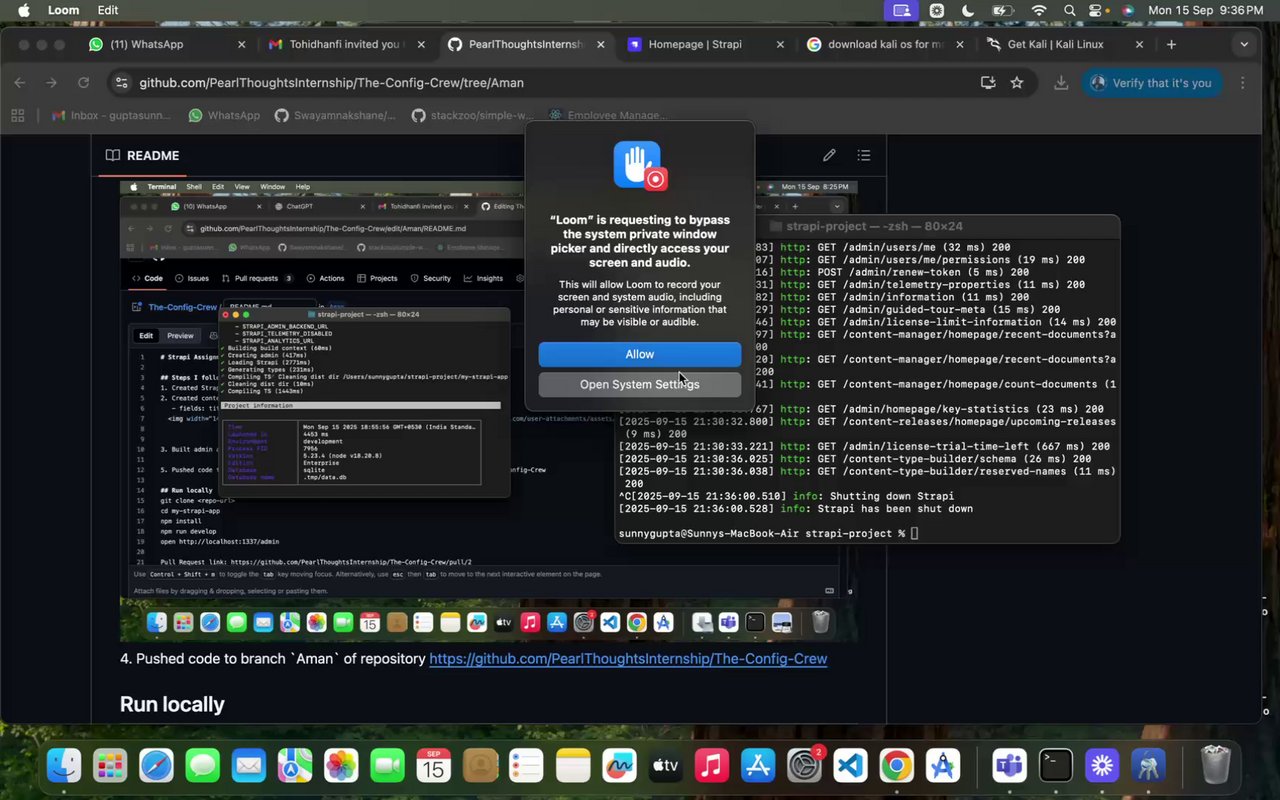1280x800 pixels.
Task: Open the Apple menu
Action: (x=23, y=10)
